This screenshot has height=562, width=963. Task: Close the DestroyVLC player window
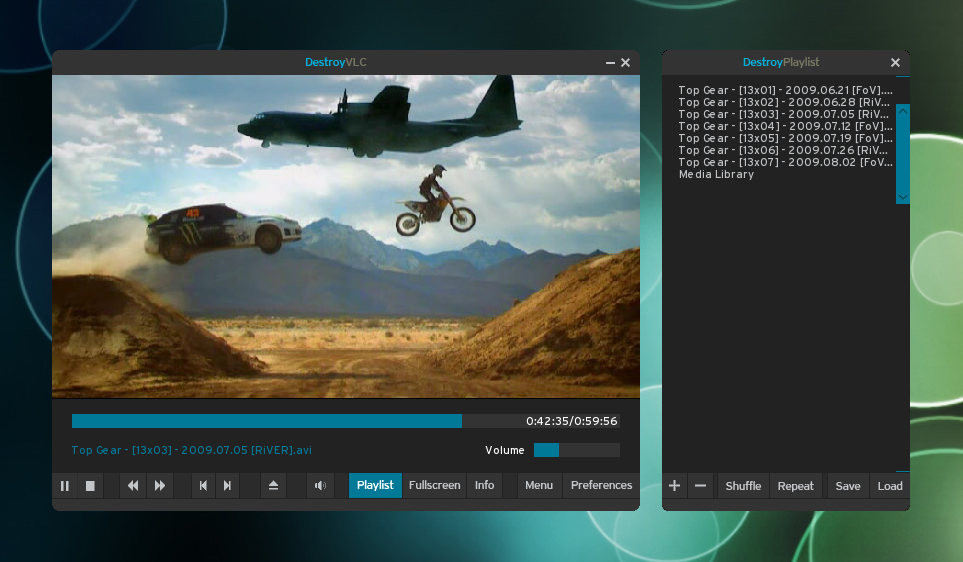coord(625,63)
